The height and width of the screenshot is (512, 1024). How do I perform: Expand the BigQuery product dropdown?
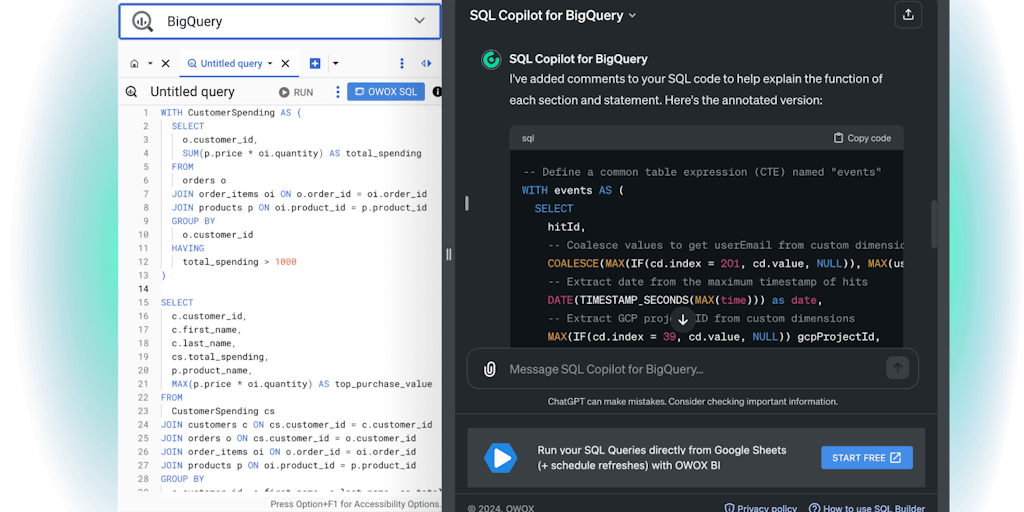click(x=419, y=21)
